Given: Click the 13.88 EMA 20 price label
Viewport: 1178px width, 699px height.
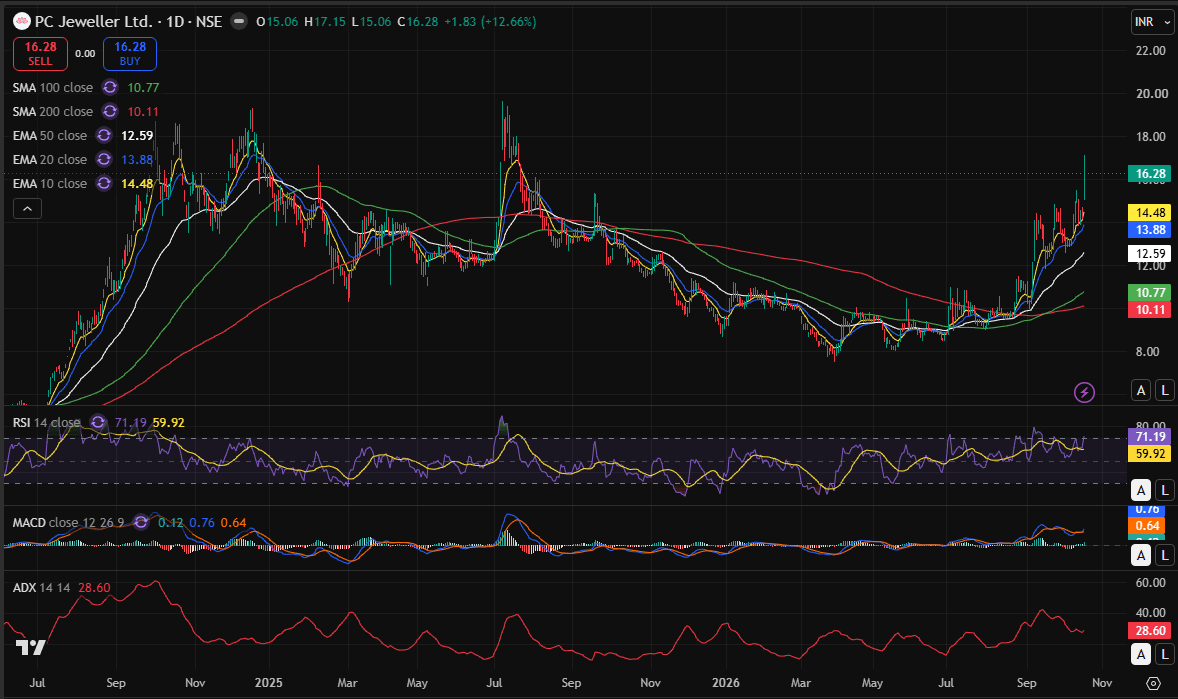Looking at the screenshot, I should [x=1150, y=230].
